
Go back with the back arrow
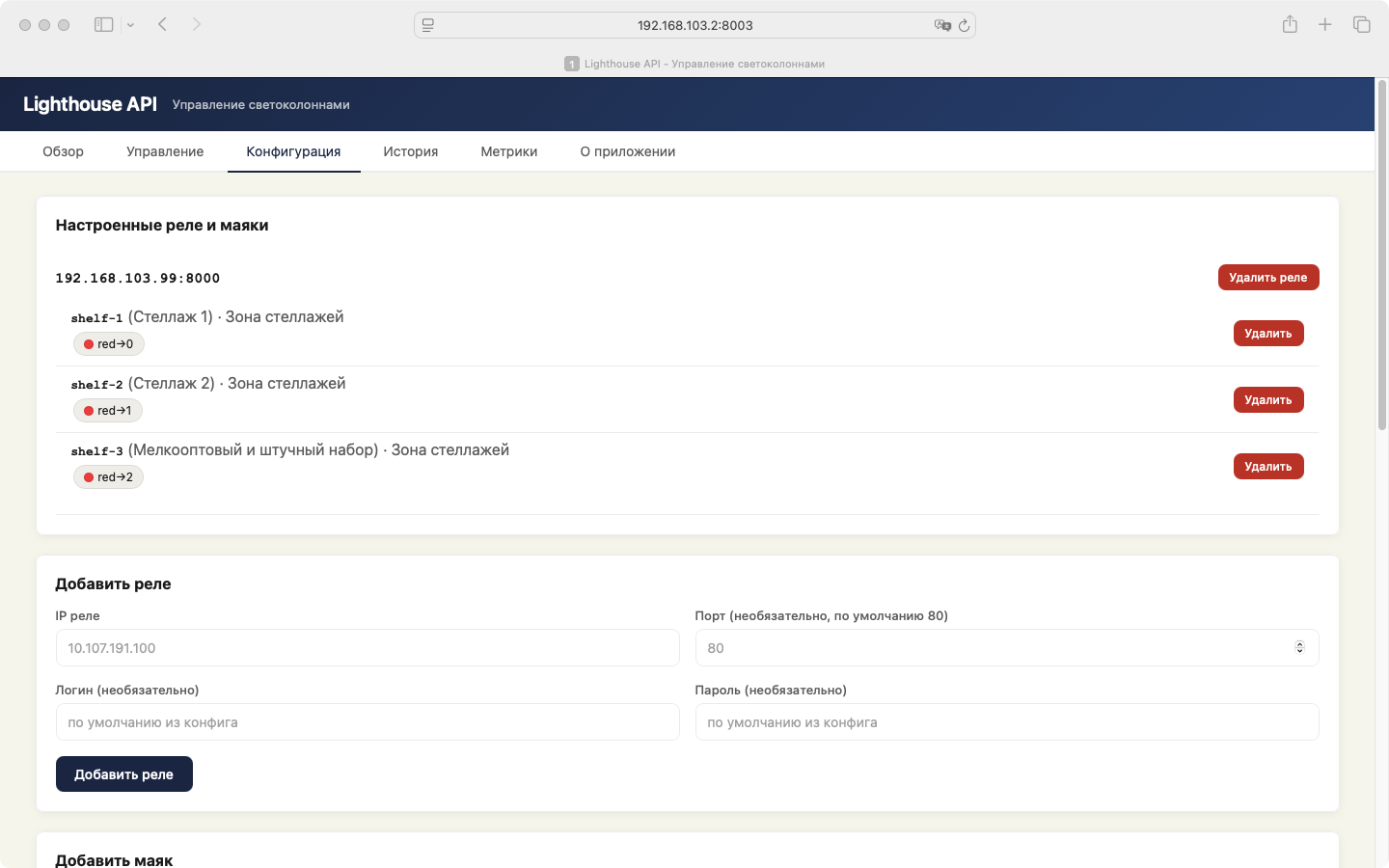tap(162, 24)
